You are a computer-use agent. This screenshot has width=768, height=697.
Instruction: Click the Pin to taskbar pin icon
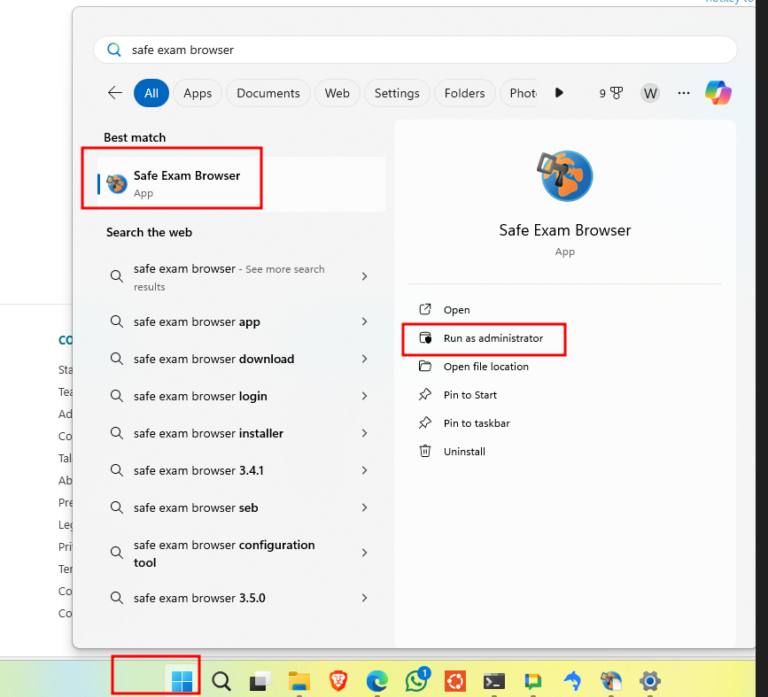pos(425,423)
